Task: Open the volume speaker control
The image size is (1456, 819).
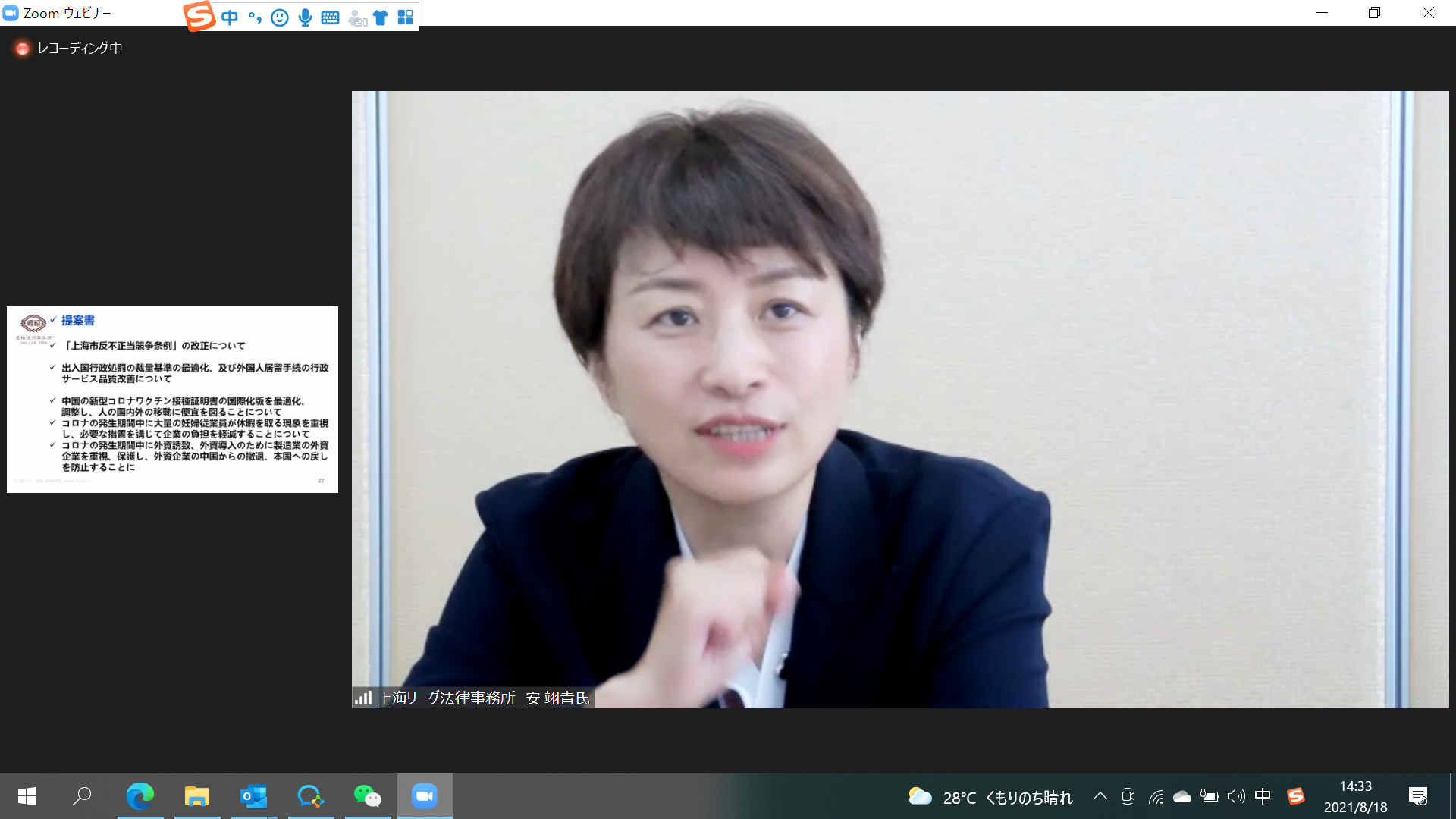Action: coord(1237,796)
